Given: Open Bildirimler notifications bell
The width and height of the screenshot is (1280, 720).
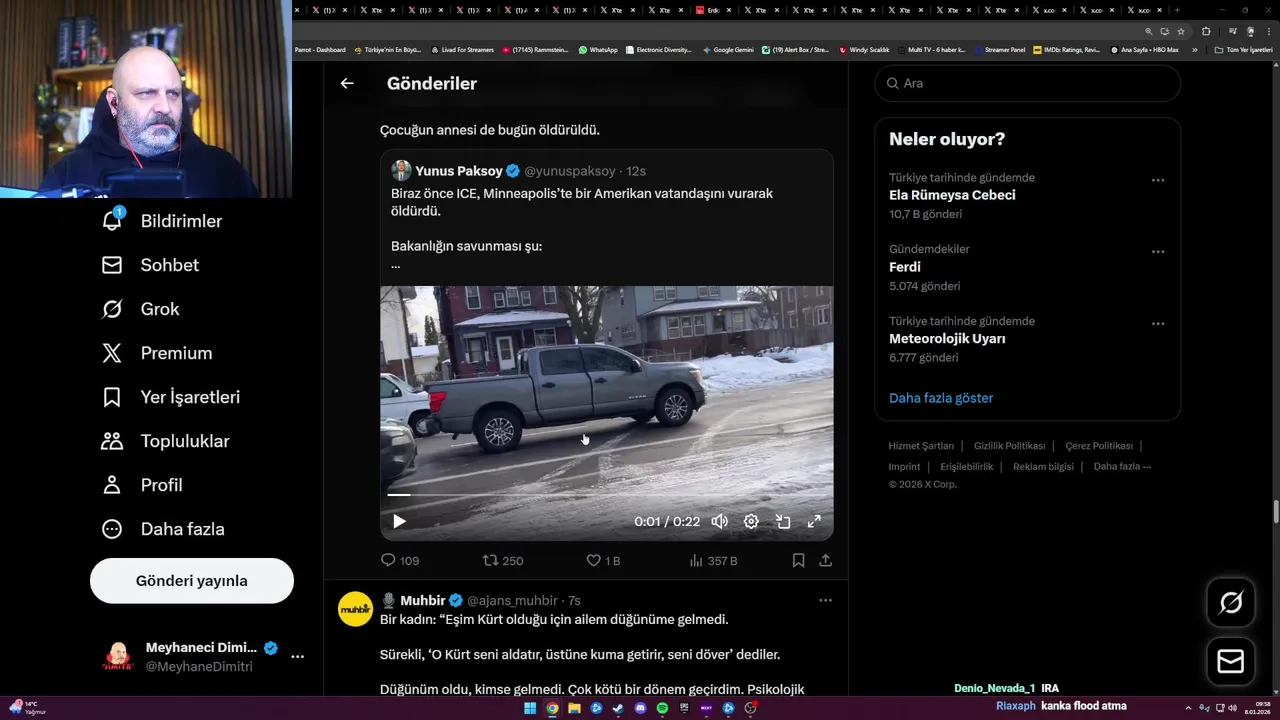Looking at the screenshot, I should point(162,221).
